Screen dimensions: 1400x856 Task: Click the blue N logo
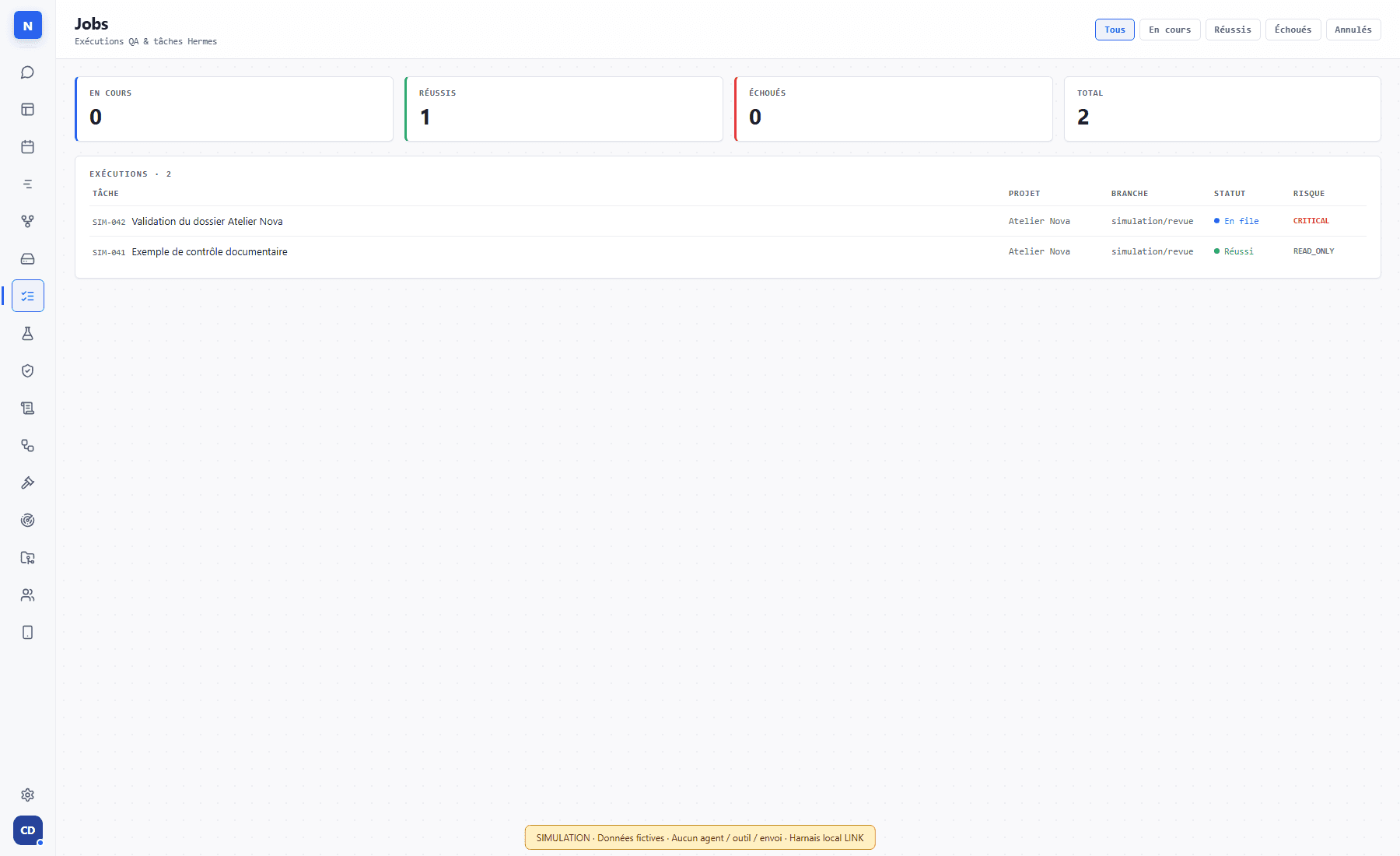click(x=28, y=26)
